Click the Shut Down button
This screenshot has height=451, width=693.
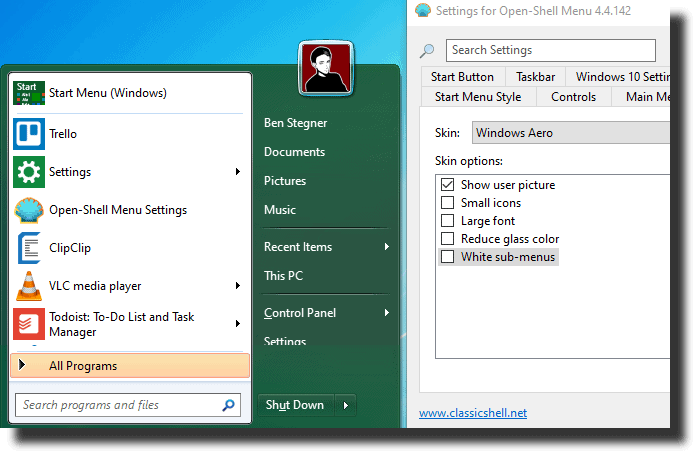point(295,405)
